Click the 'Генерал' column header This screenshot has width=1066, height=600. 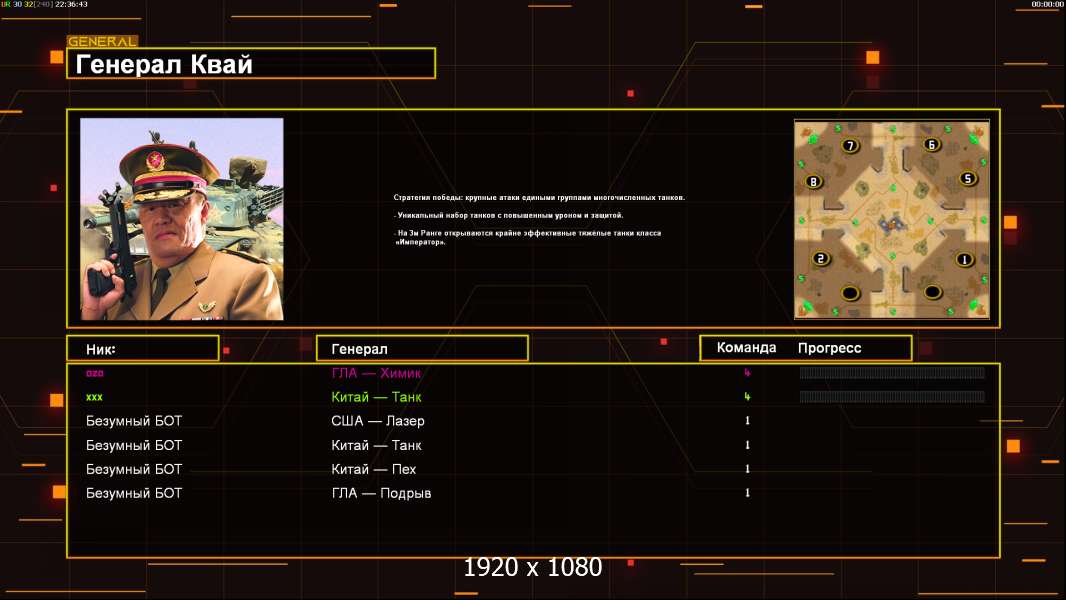click(x=422, y=349)
